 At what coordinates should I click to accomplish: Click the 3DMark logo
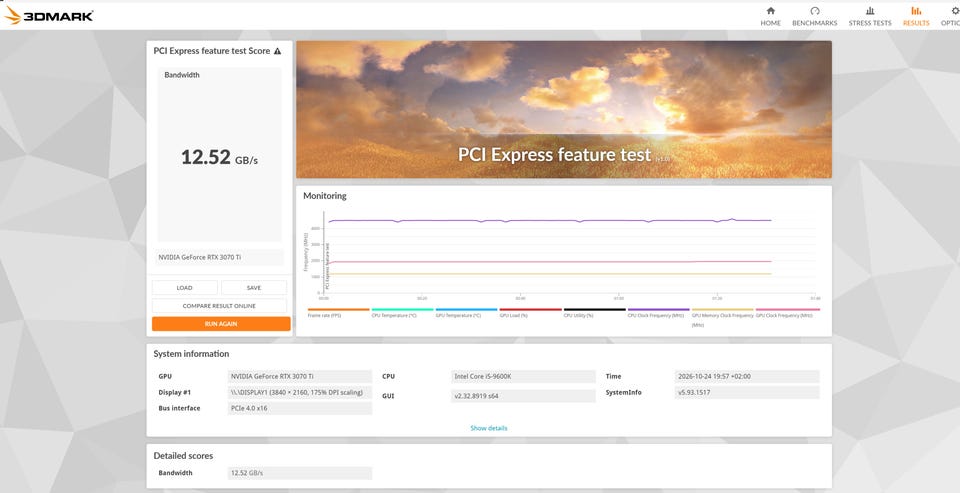tap(48, 15)
